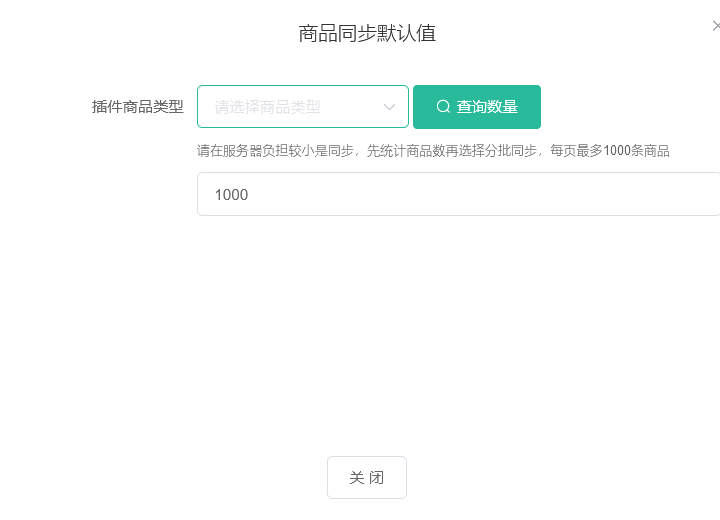The image size is (720, 520).
Task: Click the hint text about 每页最多1000条商品
Action: (x=433, y=150)
